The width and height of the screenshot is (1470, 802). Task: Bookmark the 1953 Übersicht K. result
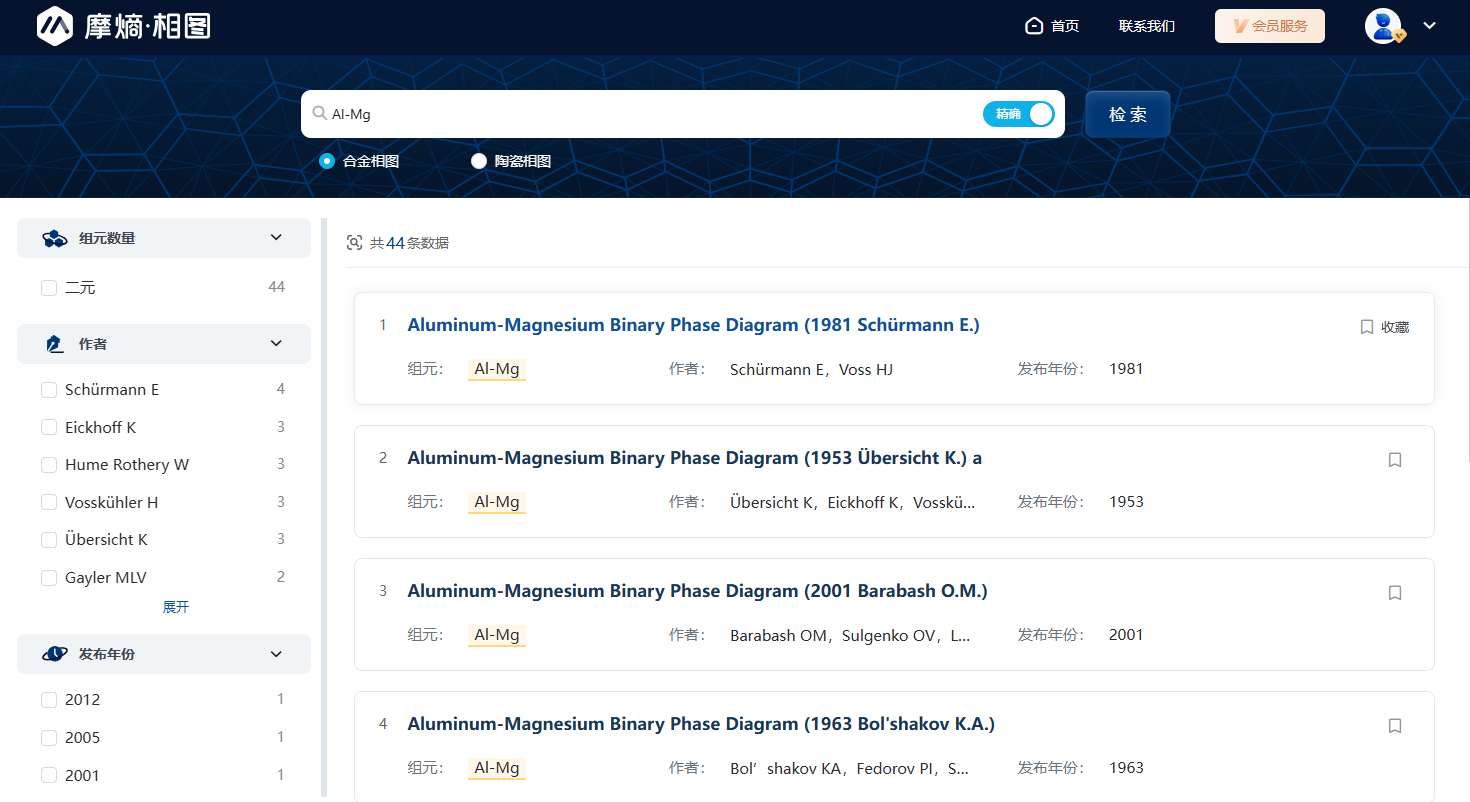tap(1395, 460)
